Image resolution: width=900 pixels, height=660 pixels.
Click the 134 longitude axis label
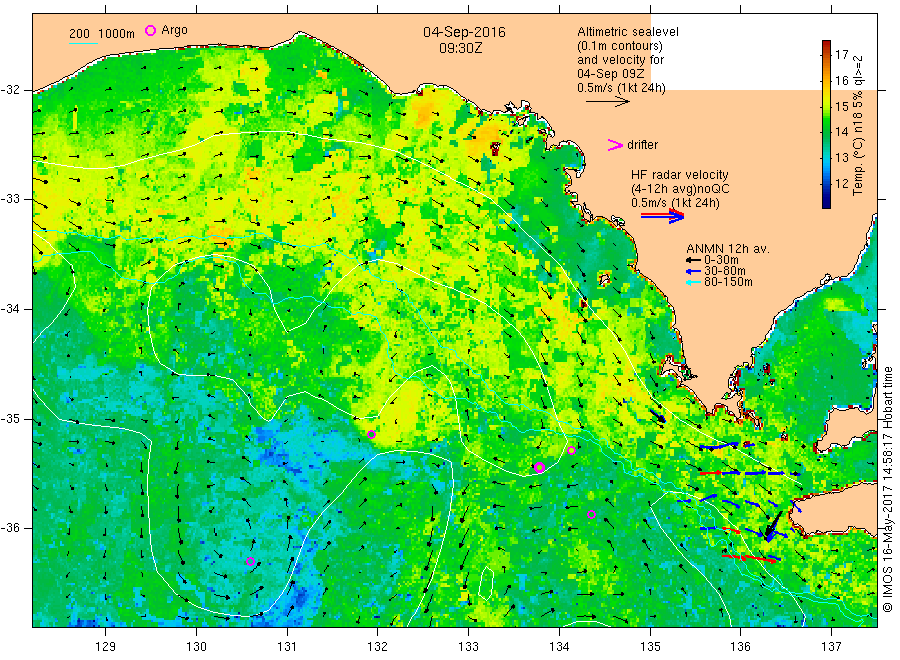coord(559,646)
